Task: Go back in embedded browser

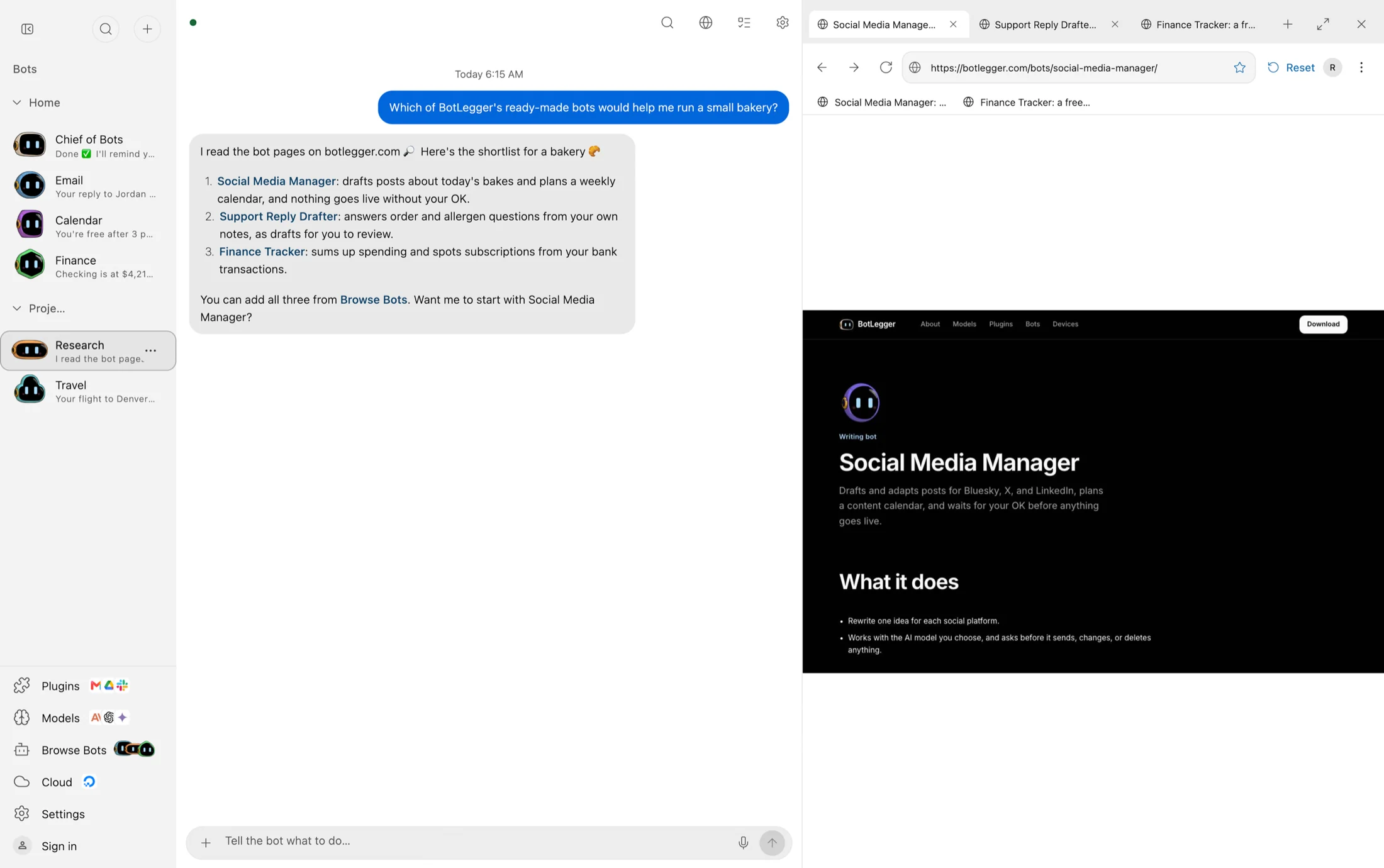Action: [822, 67]
